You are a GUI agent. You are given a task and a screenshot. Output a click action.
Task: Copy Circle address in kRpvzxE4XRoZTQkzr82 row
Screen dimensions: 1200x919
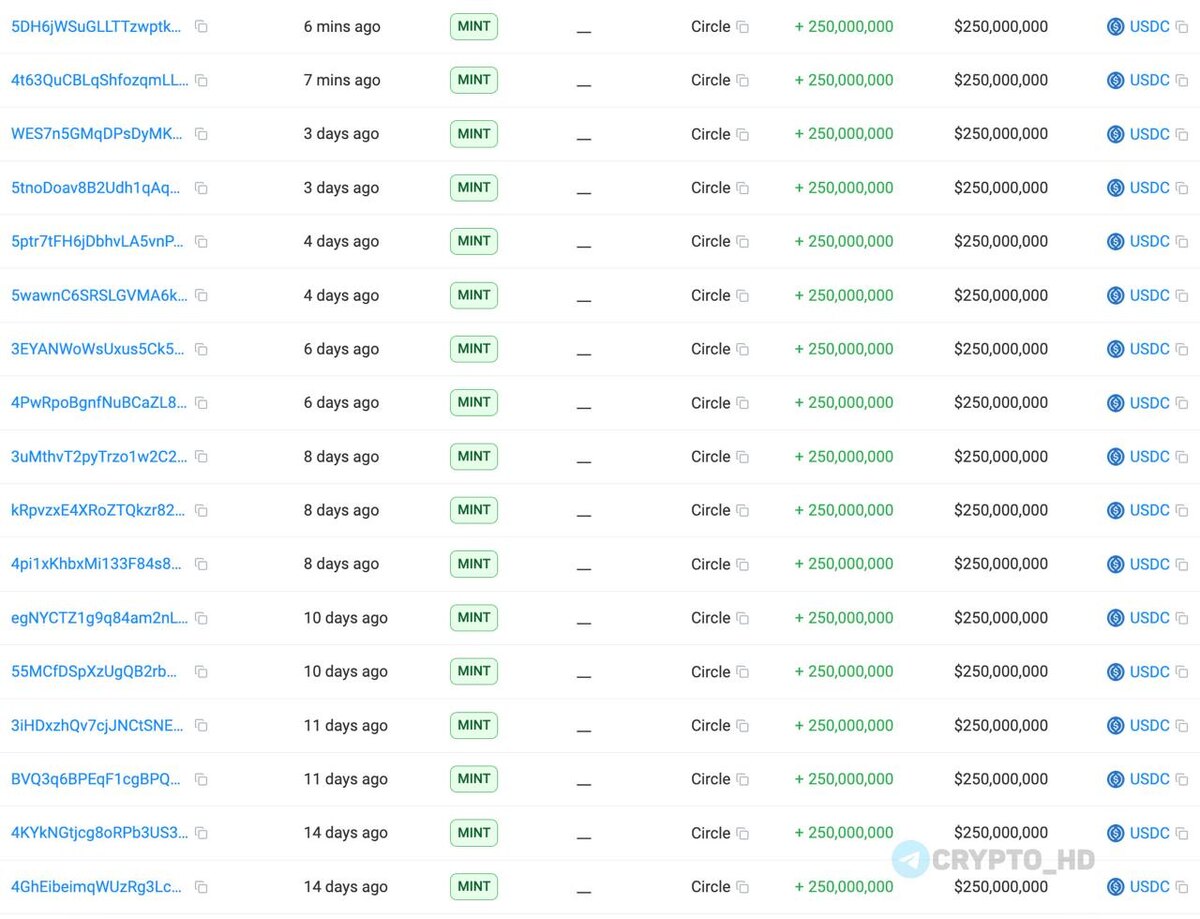[x=742, y=510]
